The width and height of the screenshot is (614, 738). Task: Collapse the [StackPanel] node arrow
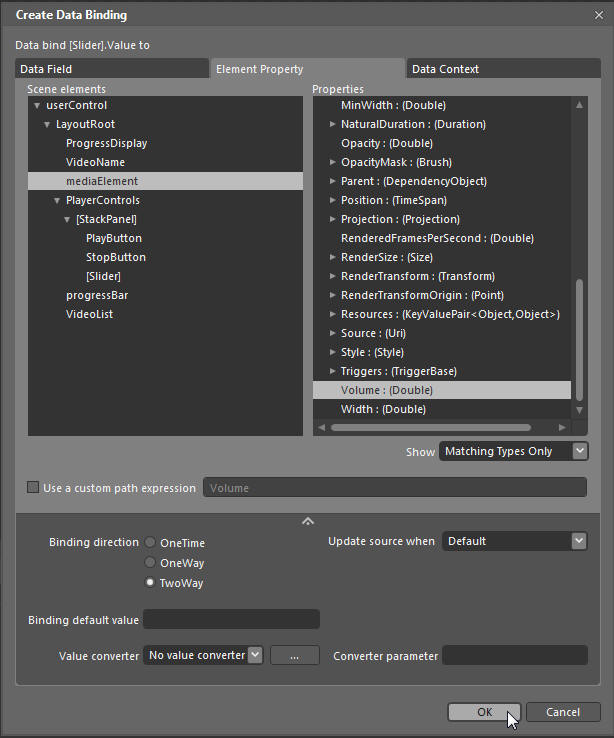tap(67, 219)
